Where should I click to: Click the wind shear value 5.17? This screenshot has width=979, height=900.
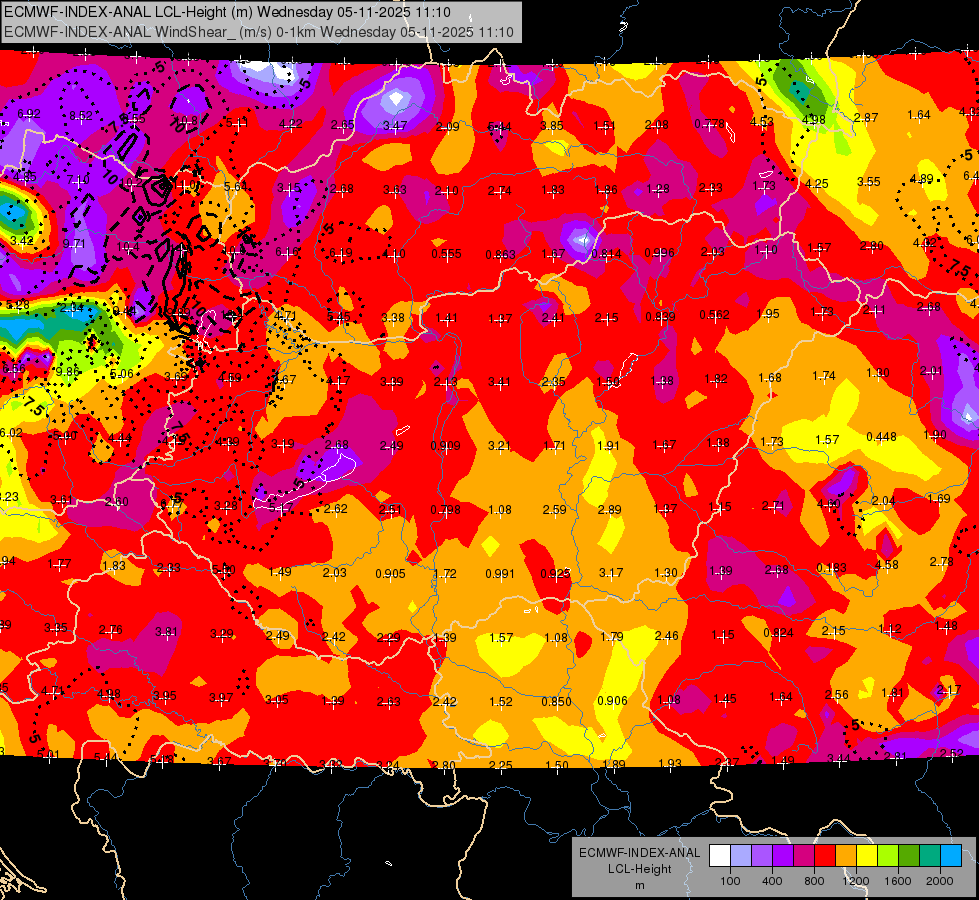point(280,509)
